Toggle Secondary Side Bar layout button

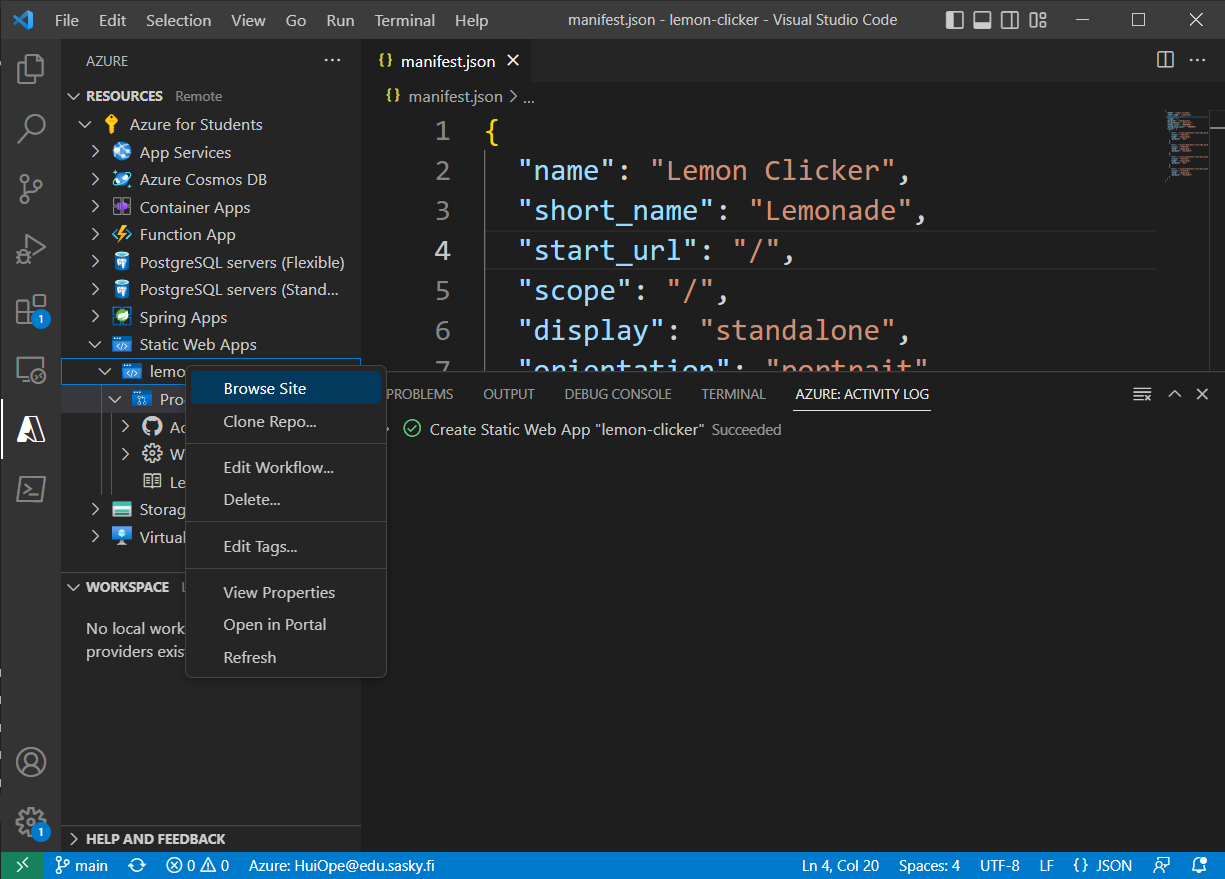point(1011,20)
